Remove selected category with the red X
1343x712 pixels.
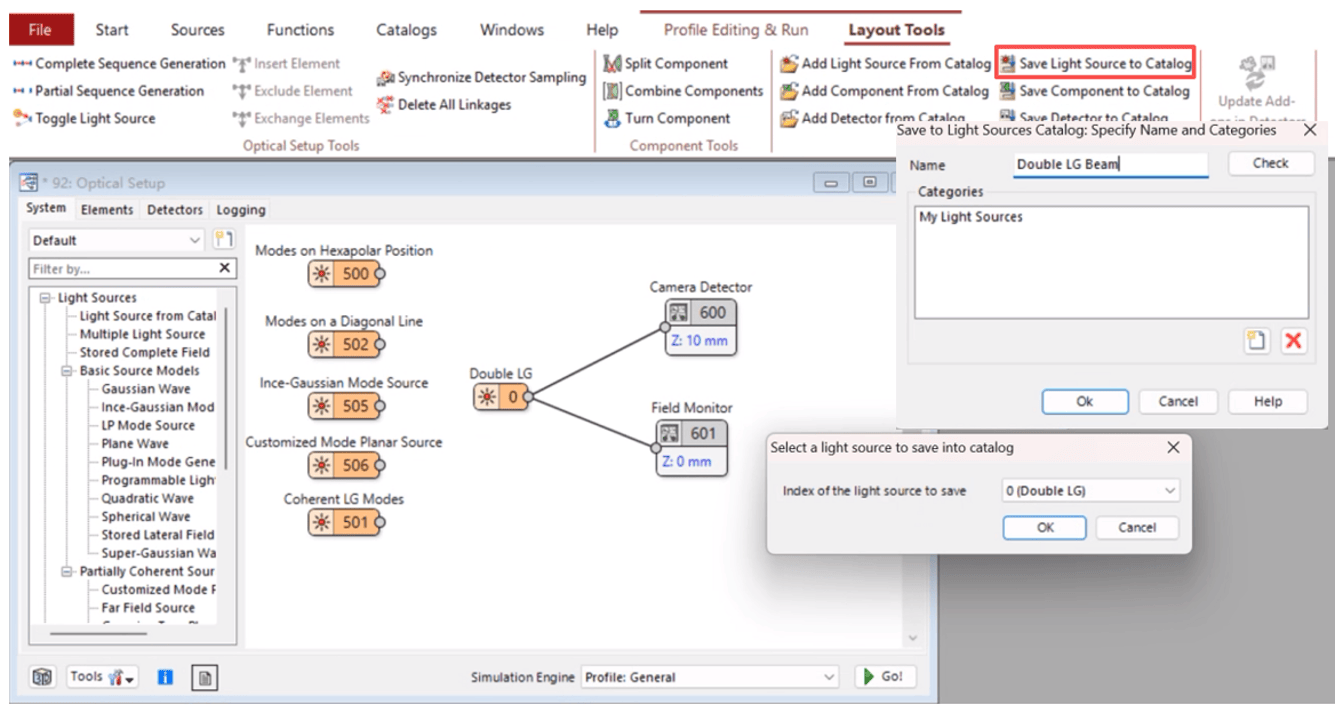tap(1294, 341)
